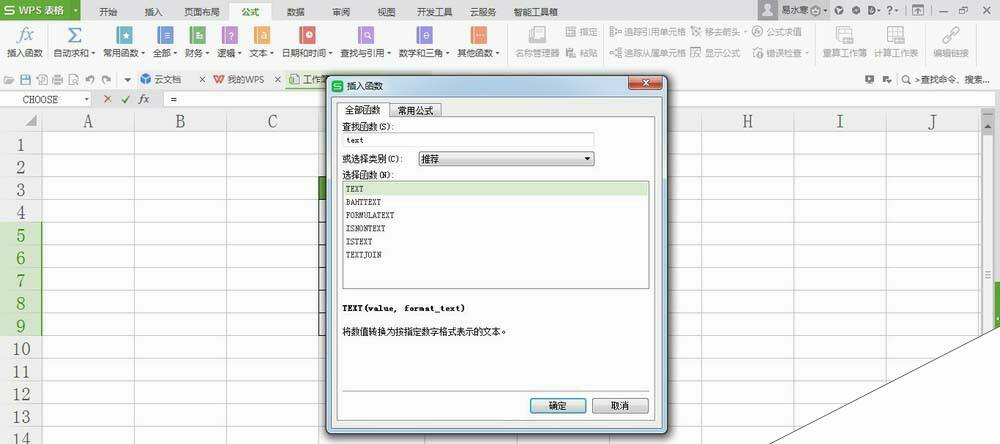
Task: Click the undo arrow icon
Action: tap(90, 80)
